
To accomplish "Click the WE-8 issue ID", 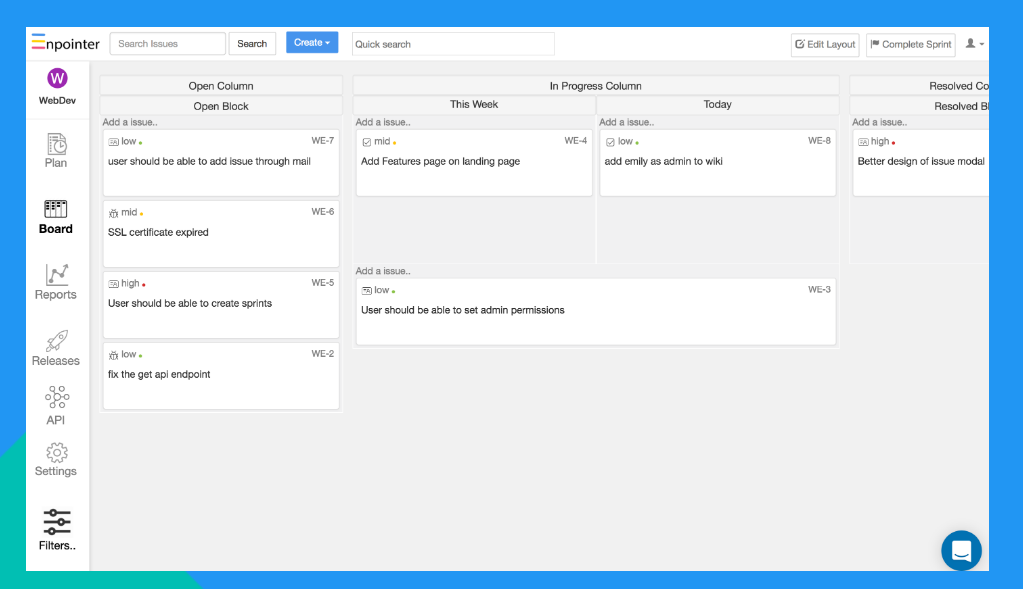I will (819, 140).
